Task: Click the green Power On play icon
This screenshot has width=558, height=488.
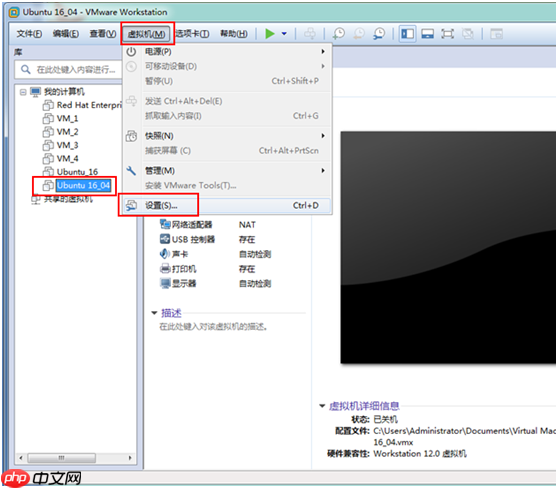Action: pyautogui.click(x=270, y=34)
